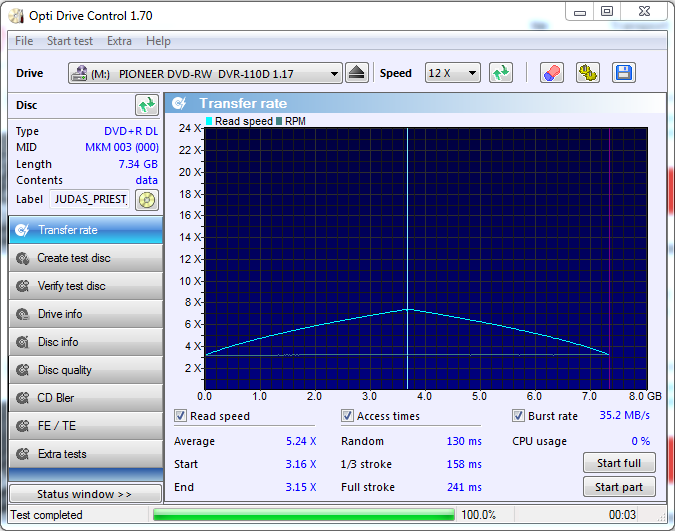Click the CPU usage value 0 %
Viewport: 675px width, 531px height.
[x=641, y=441]
